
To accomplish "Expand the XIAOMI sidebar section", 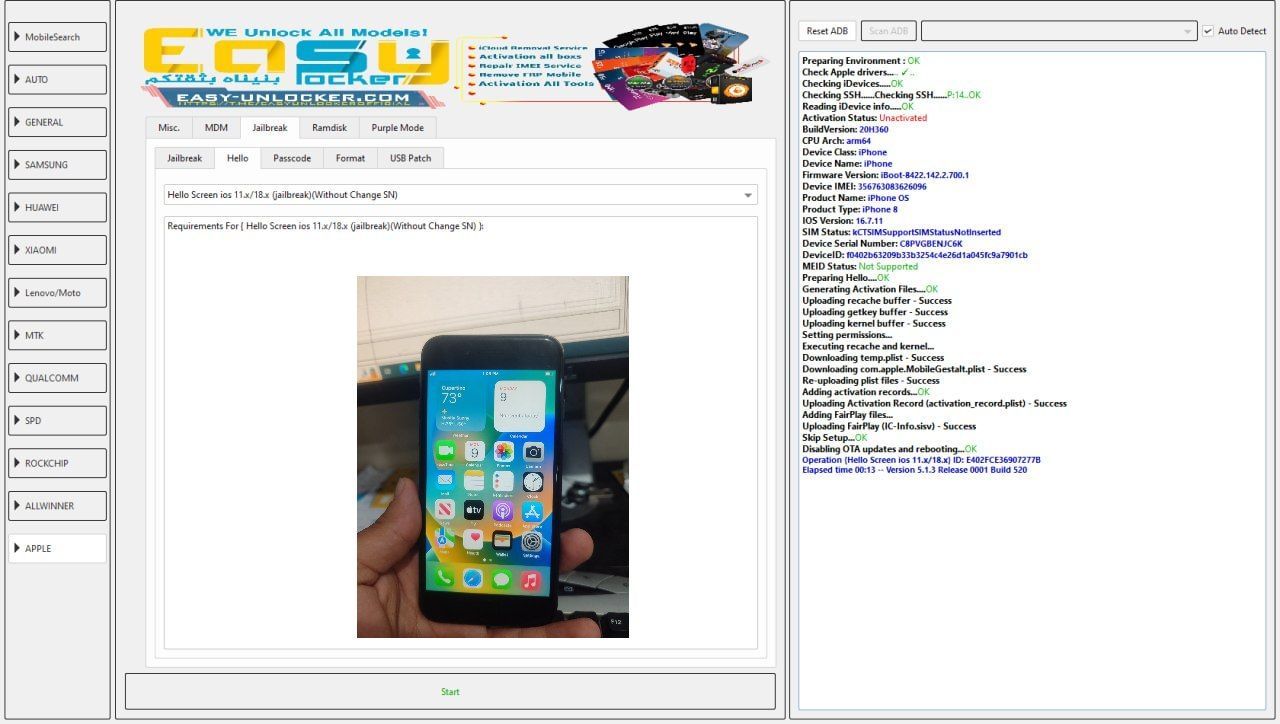I will 57,250.
